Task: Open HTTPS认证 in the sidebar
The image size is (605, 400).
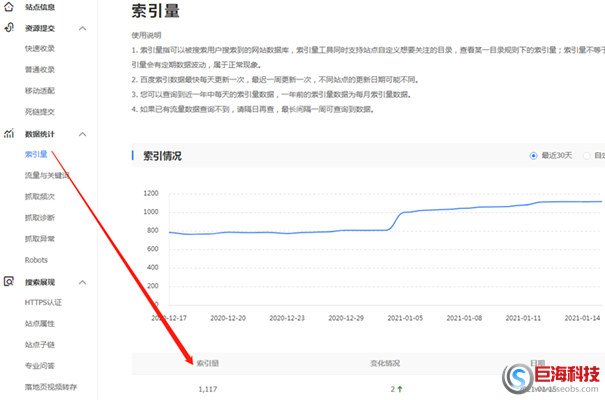Action: [43, 301]
